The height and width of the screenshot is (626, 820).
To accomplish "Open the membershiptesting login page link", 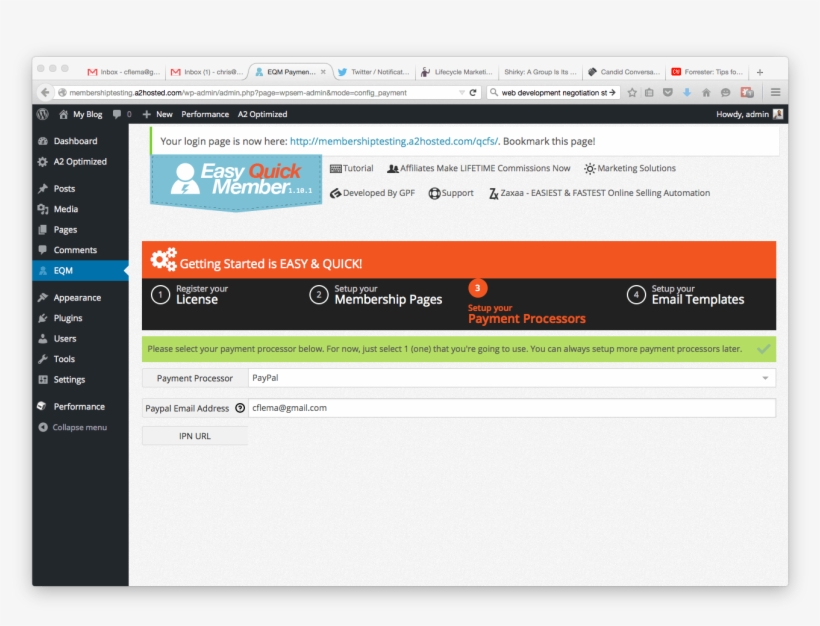I will coord(394,142).
